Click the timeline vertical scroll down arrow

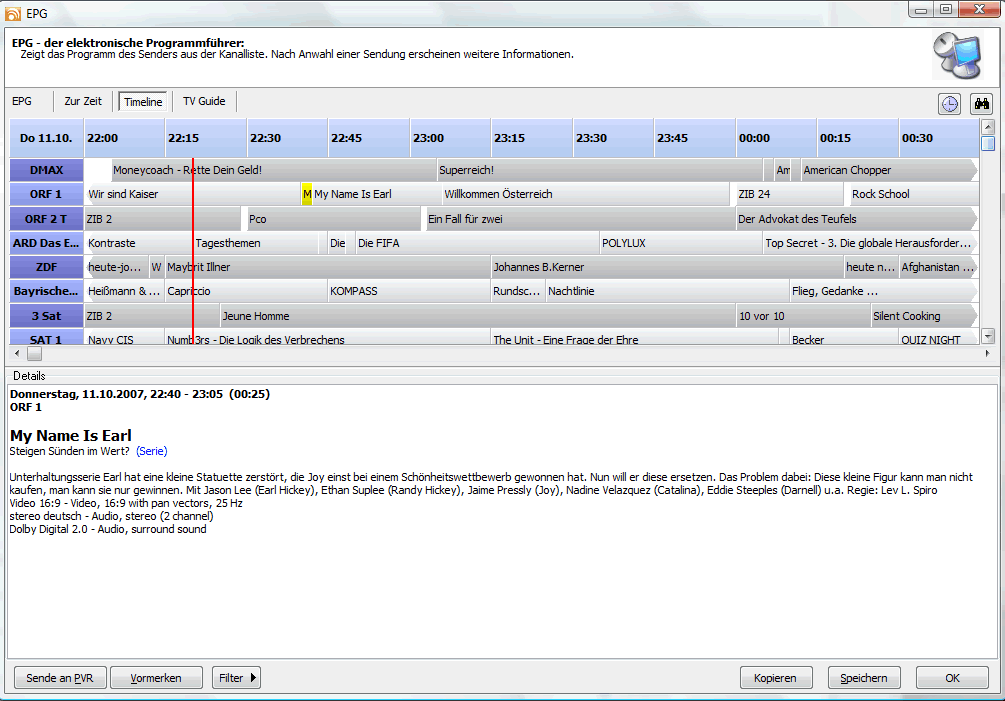pos(988,336)
